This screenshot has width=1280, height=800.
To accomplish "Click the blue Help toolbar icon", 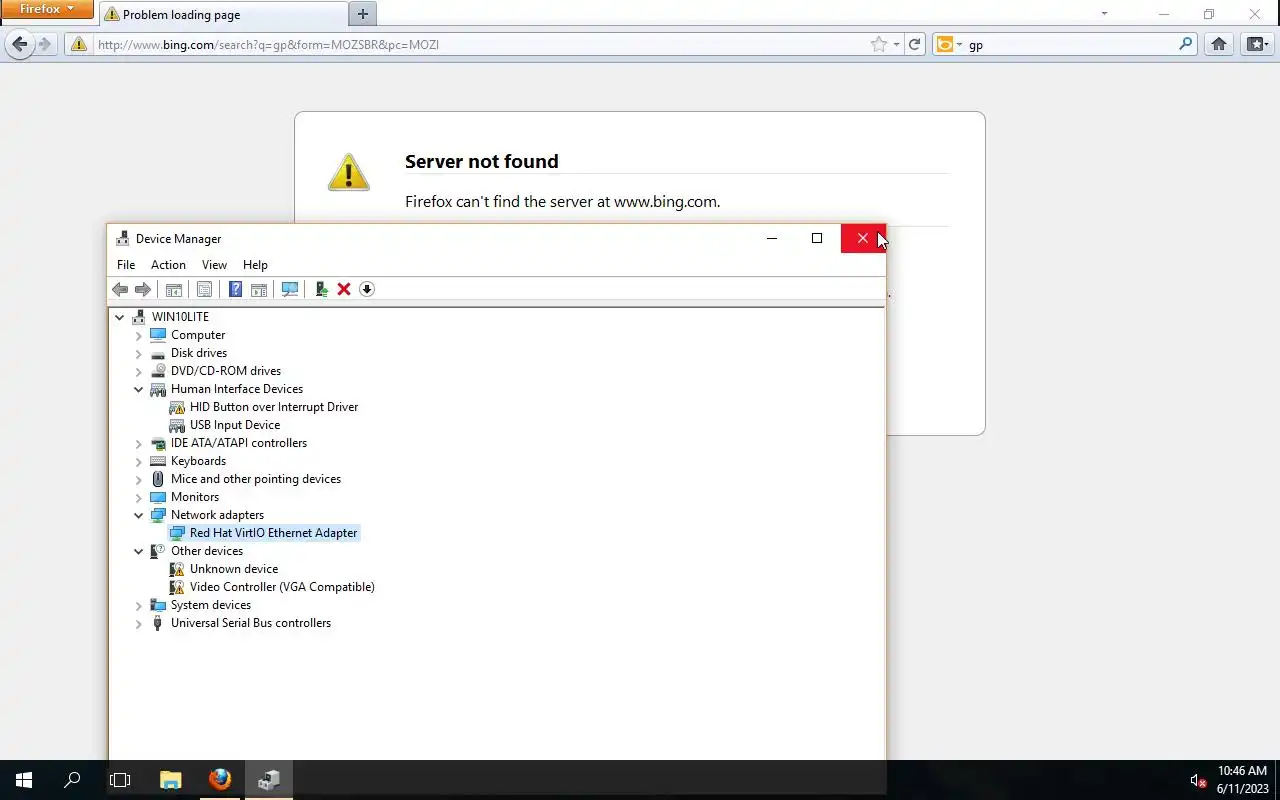I will click(235, 289).
